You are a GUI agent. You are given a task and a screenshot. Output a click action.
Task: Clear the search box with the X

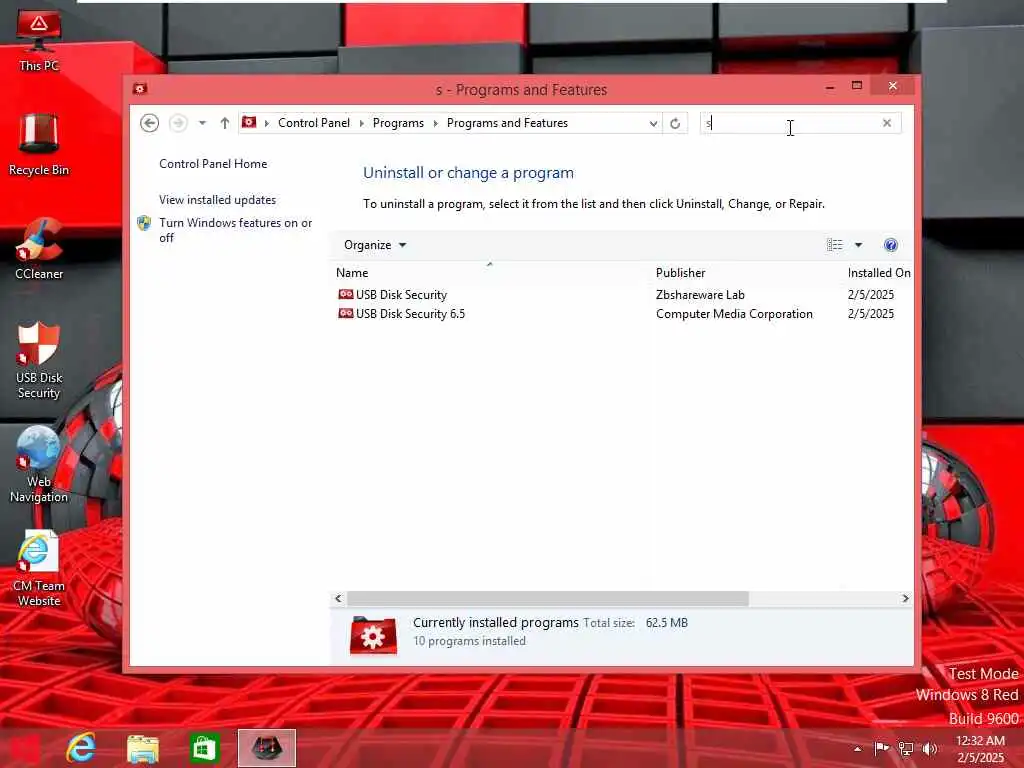[887, 123]
